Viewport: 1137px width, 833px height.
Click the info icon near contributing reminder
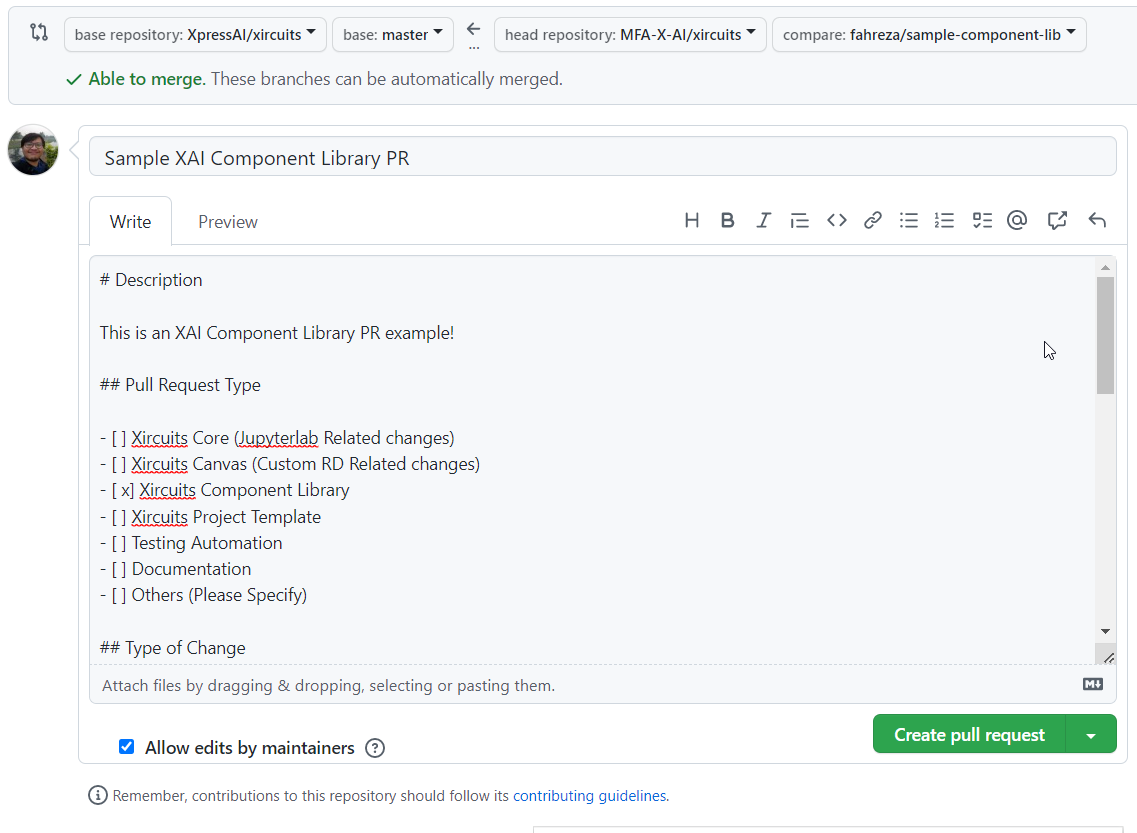tap(98, 795)
